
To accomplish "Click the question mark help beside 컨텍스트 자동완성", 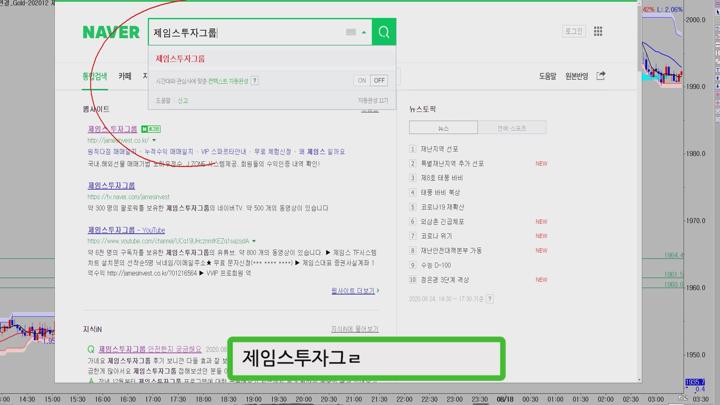I will point(255,81).
